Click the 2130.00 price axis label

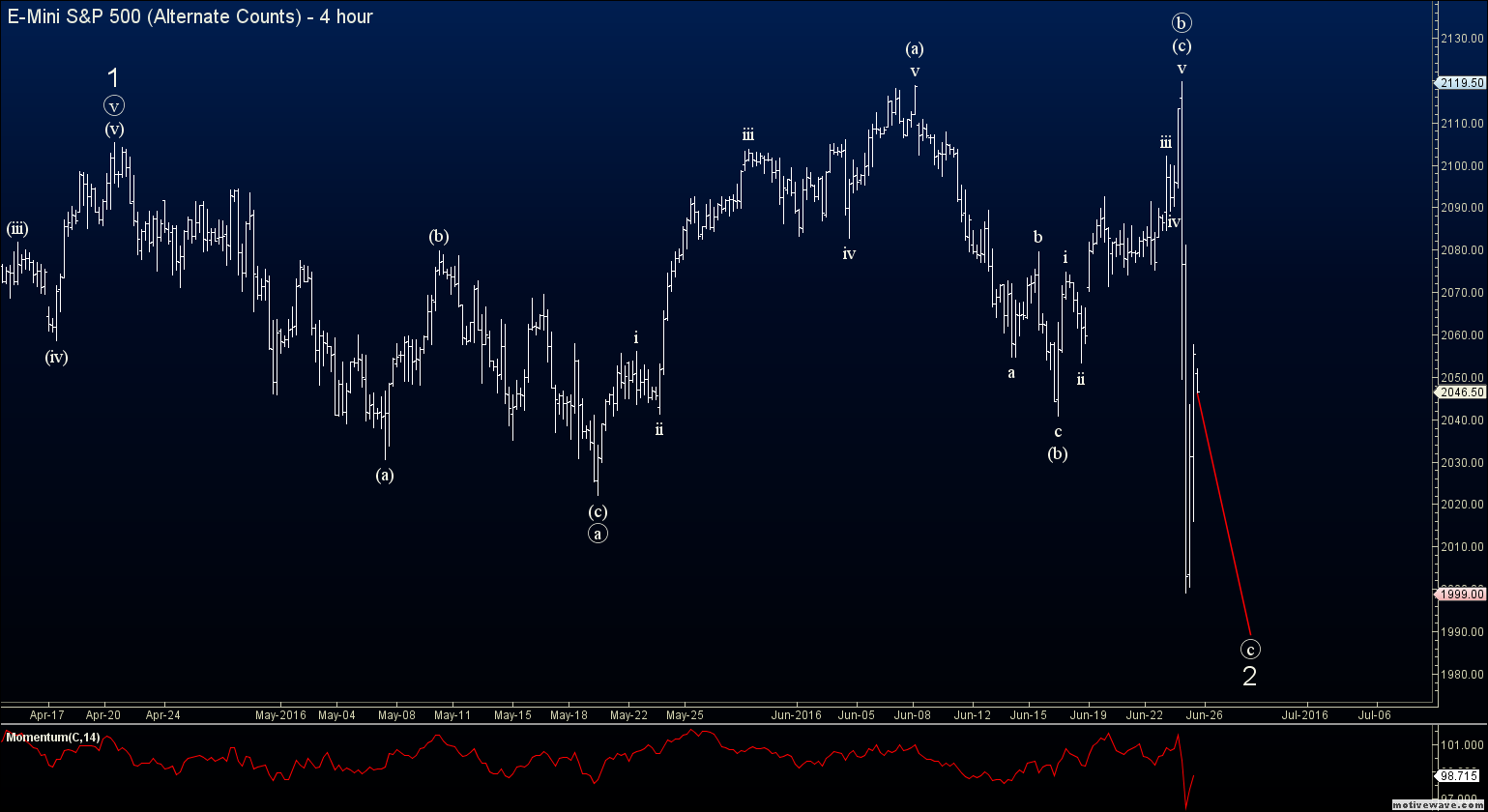click(x=1461, y=39)
